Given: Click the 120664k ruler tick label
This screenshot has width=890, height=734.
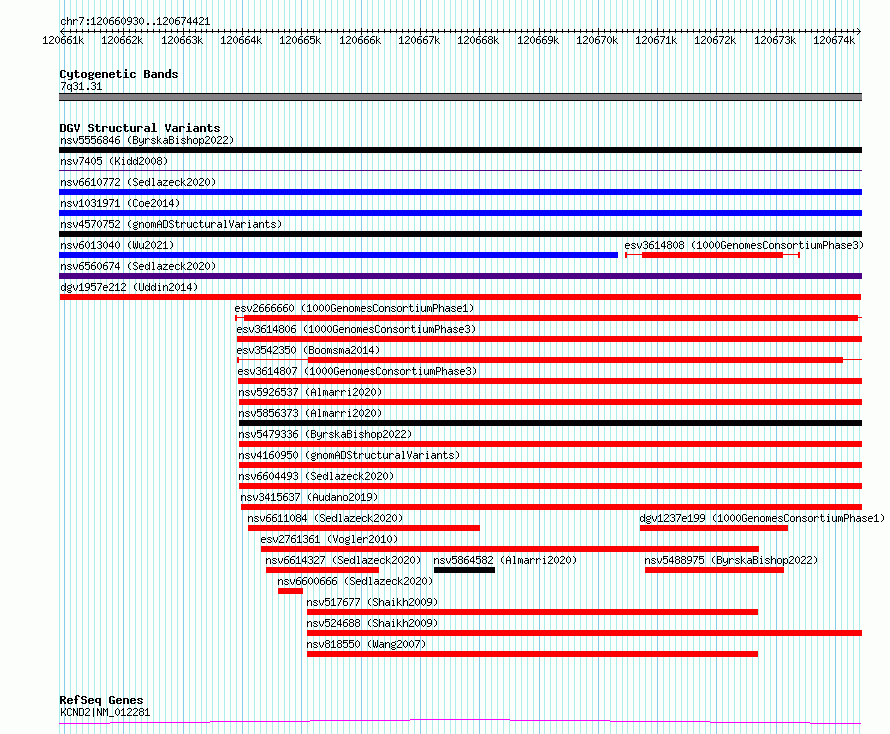Looking at the screenshot, I should tap(241, 40).
